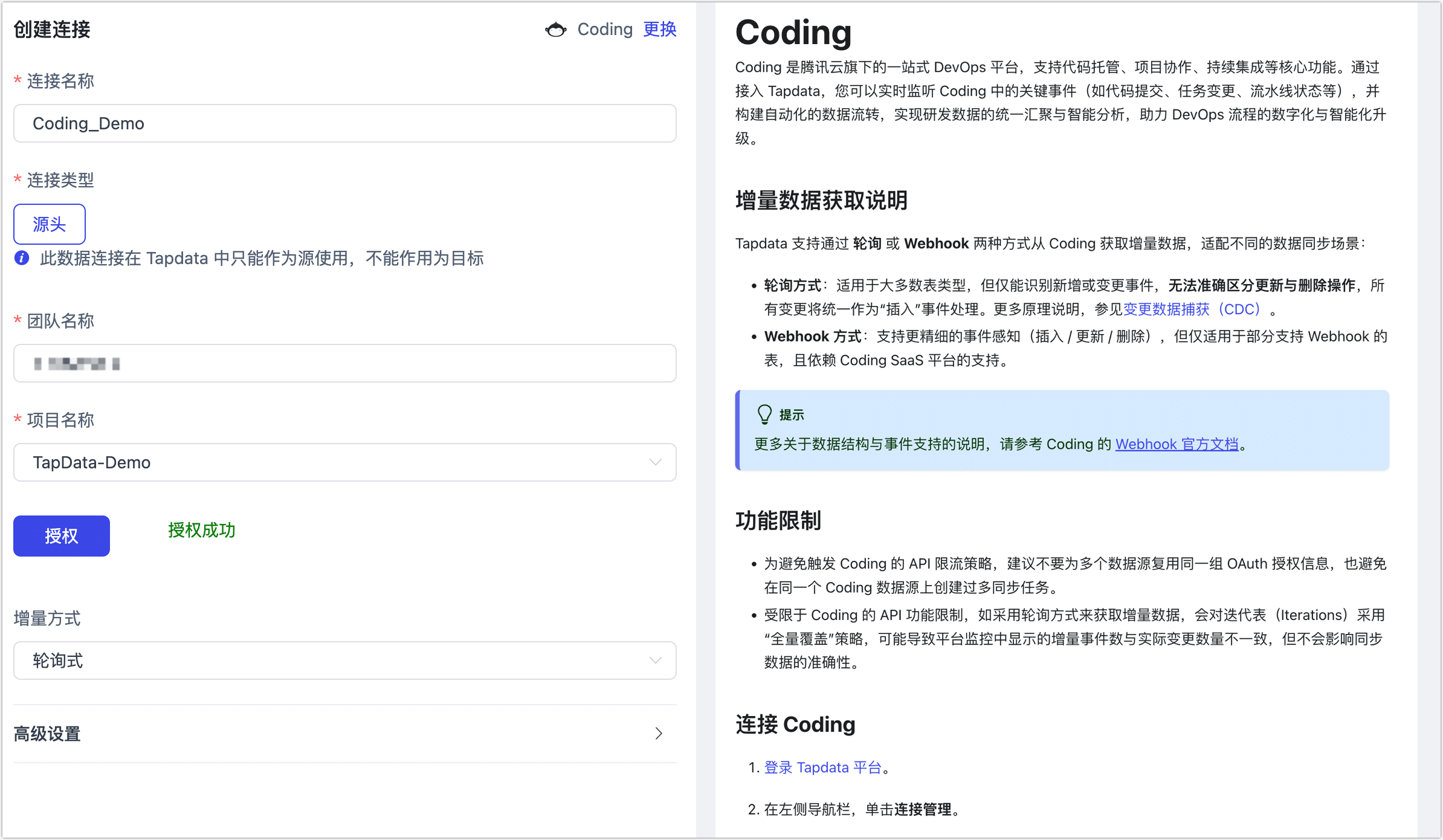The image size is (1443, 840).
Task: Click the 授权 authorization button
Action: (x=61, y=535)
